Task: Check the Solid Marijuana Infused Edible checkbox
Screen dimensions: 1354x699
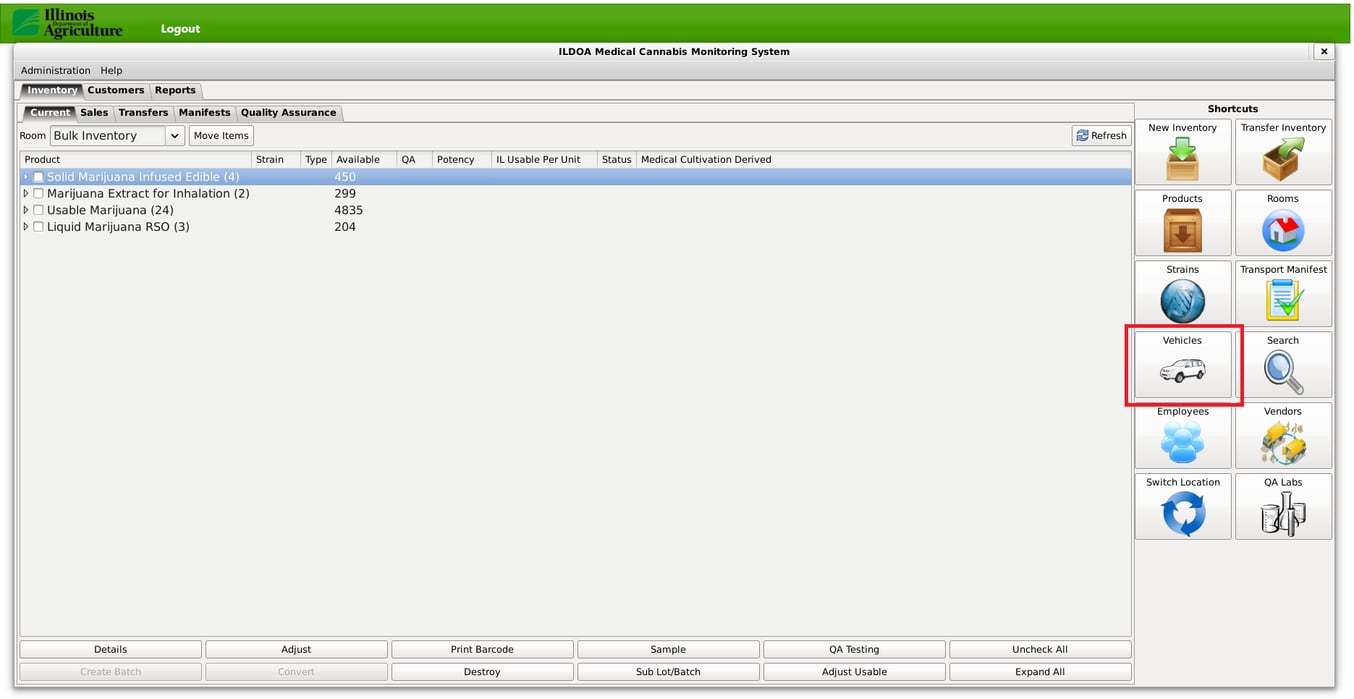Action: [x=37, y=176]
